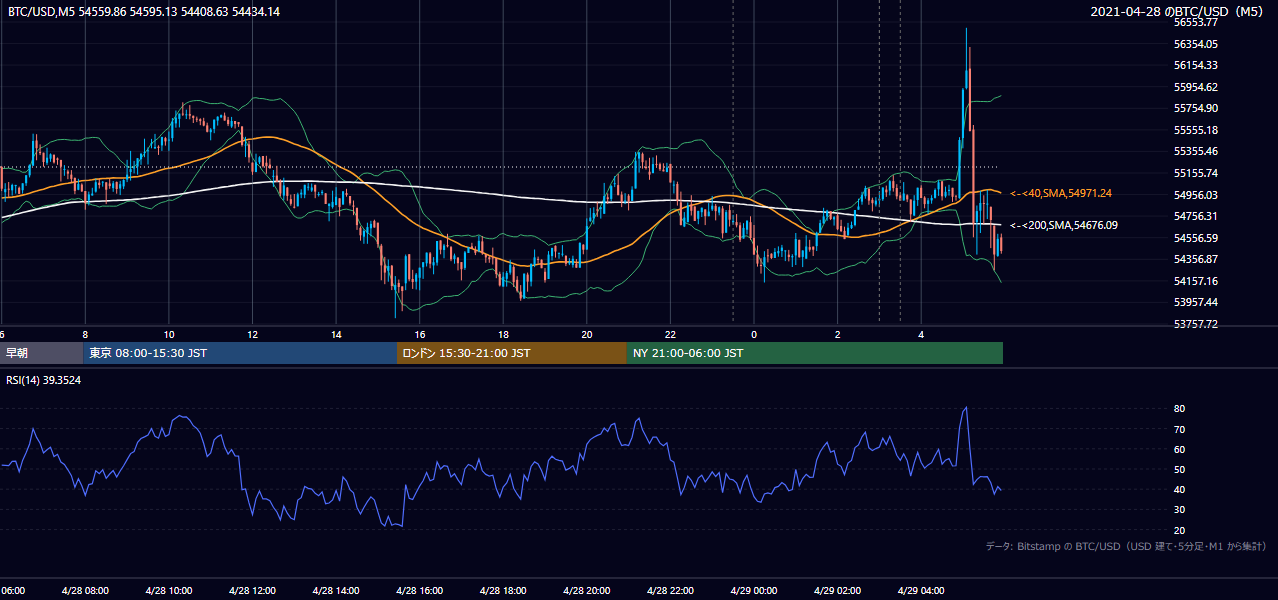Click the RSI(14) 39.3524 indicator label
1278x600 pixels.
[x=44, y=380]
